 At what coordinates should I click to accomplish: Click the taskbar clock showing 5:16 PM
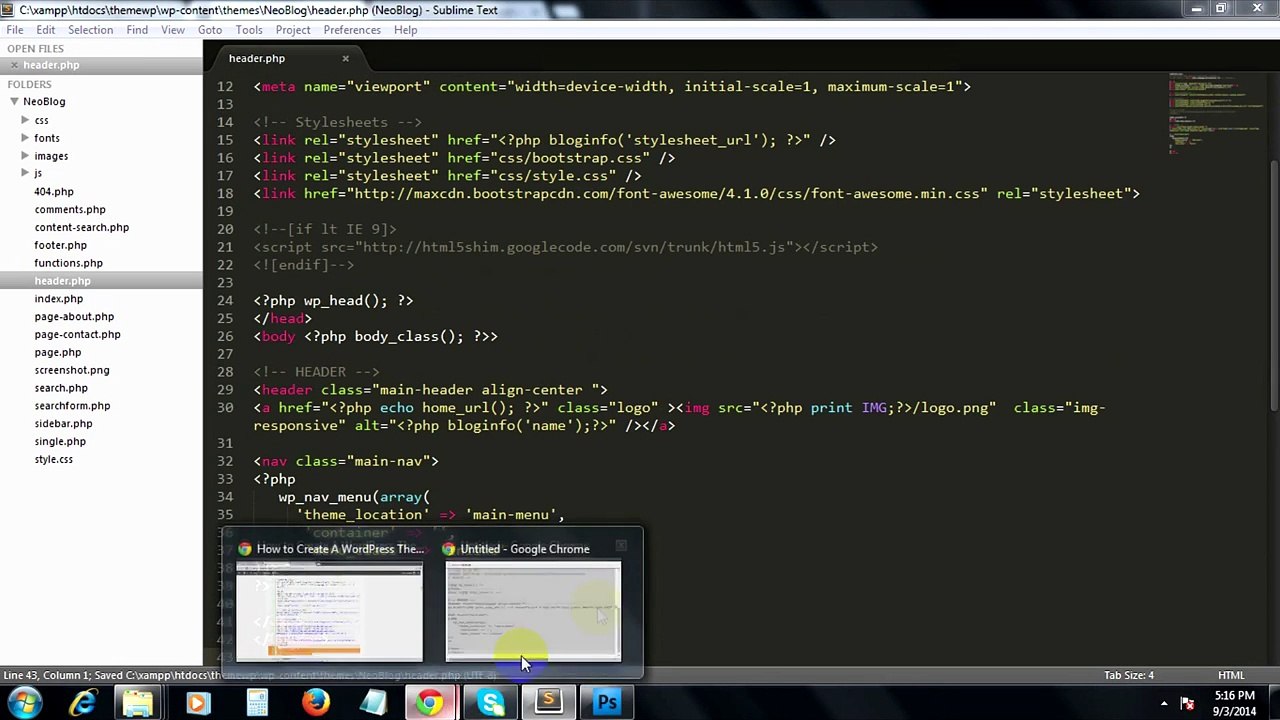(x=1235, y=703)
